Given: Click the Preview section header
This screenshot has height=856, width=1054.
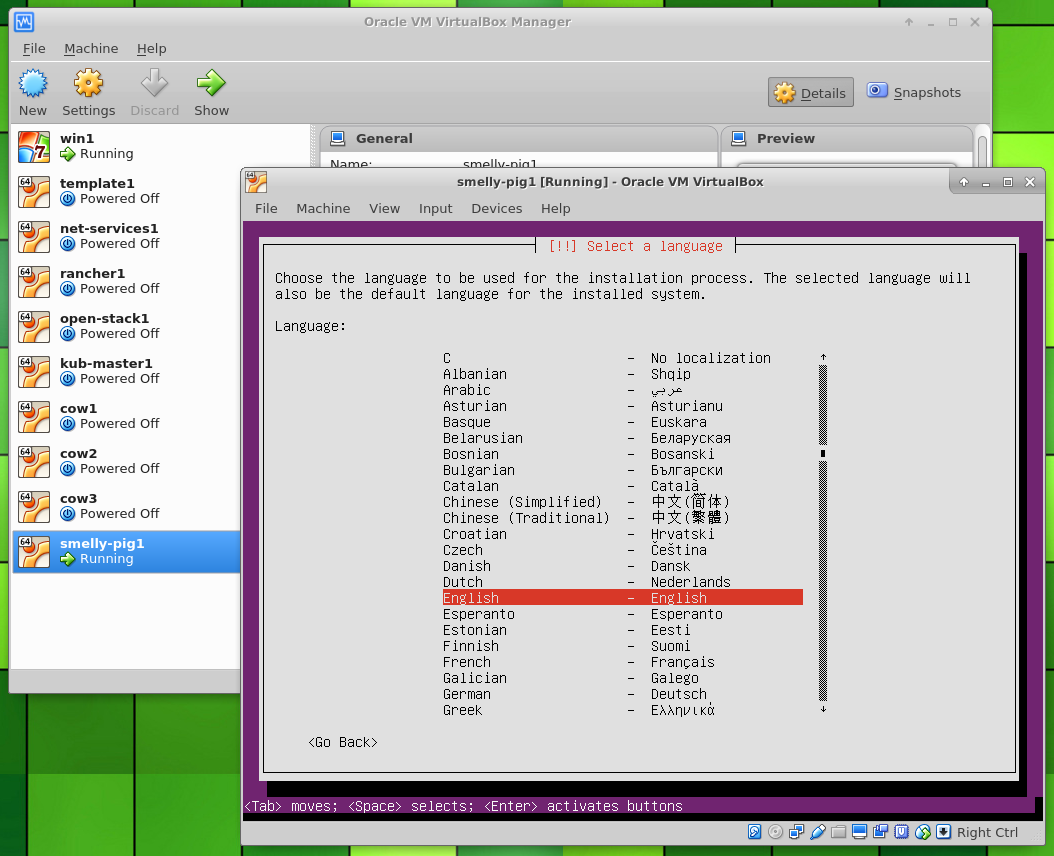Looking at the screenshot, I should [x=847, y=139].
